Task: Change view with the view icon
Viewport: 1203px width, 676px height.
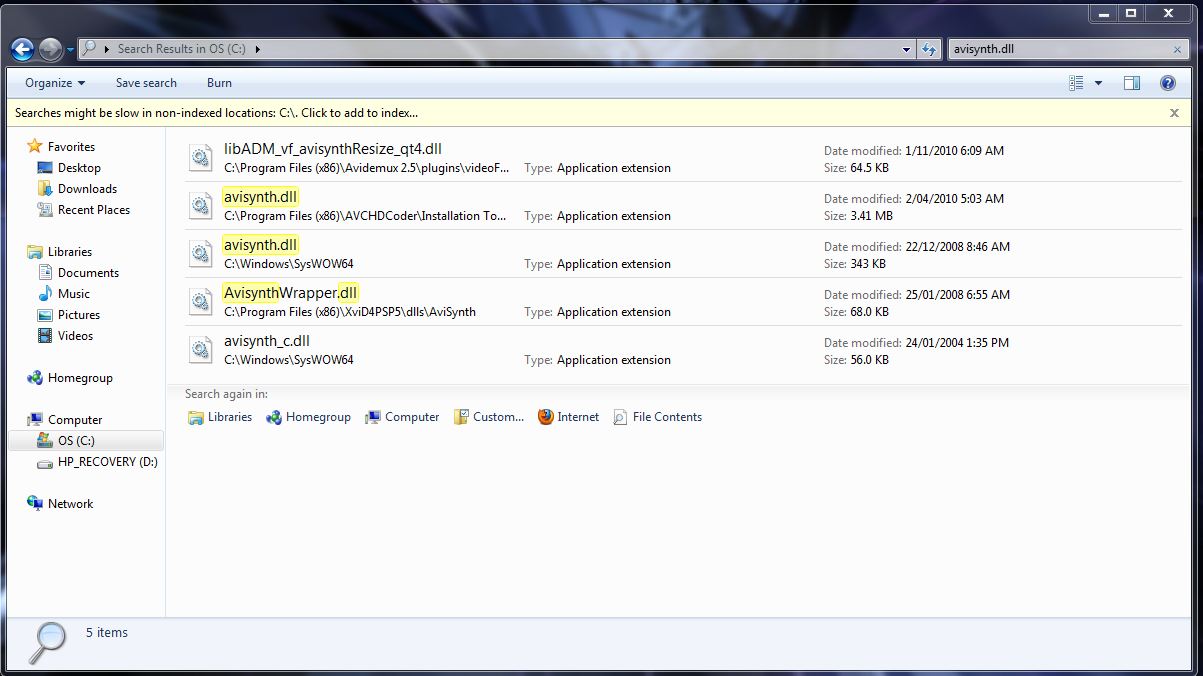Action: tap(1076, 83)
